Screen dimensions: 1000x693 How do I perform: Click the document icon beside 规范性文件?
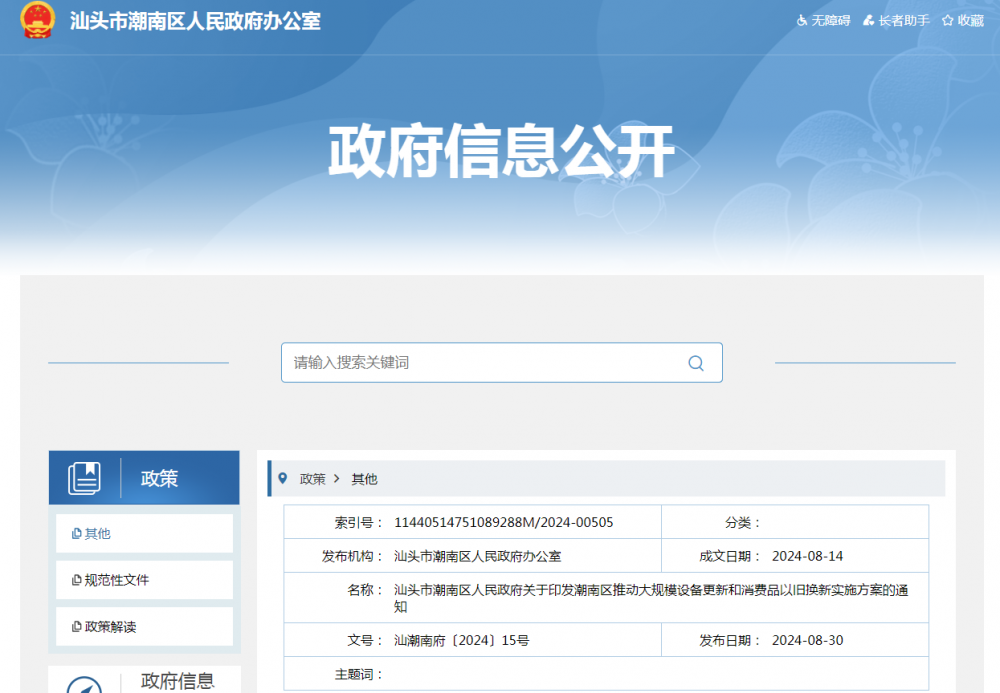coord(75,580)
